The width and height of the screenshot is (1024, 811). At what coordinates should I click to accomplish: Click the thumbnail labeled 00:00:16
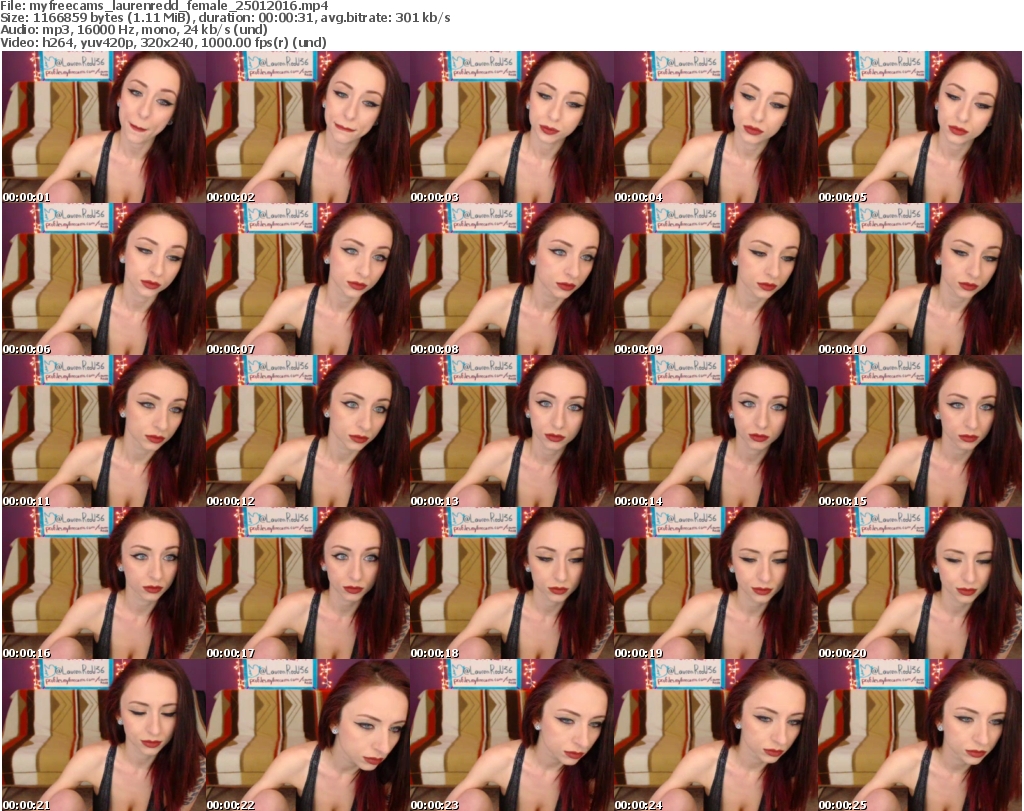pos(104,584)
